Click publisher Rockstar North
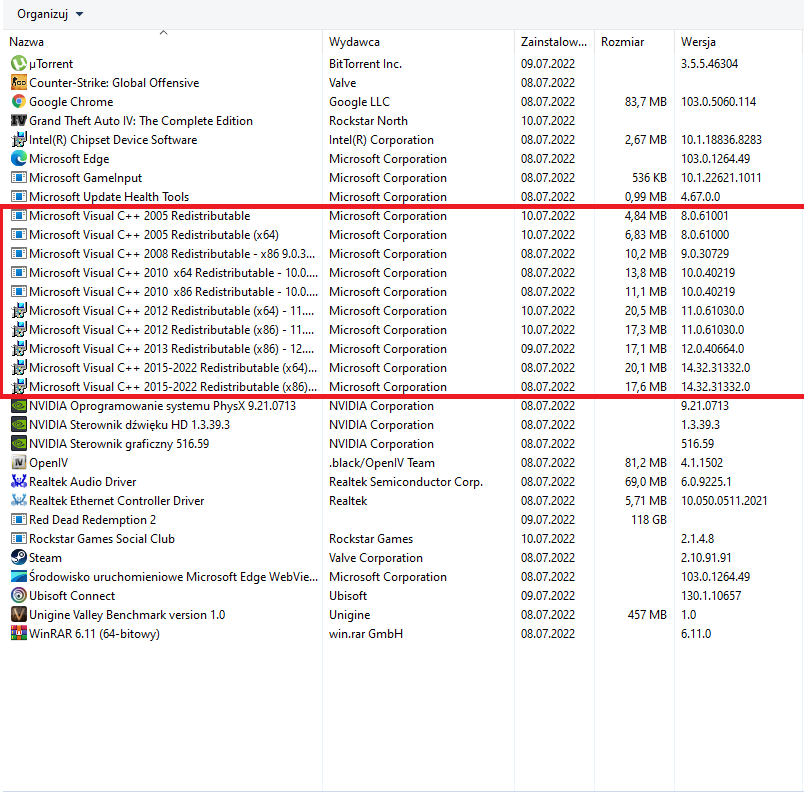The image size is (804, 792). (x=368, y=121)
